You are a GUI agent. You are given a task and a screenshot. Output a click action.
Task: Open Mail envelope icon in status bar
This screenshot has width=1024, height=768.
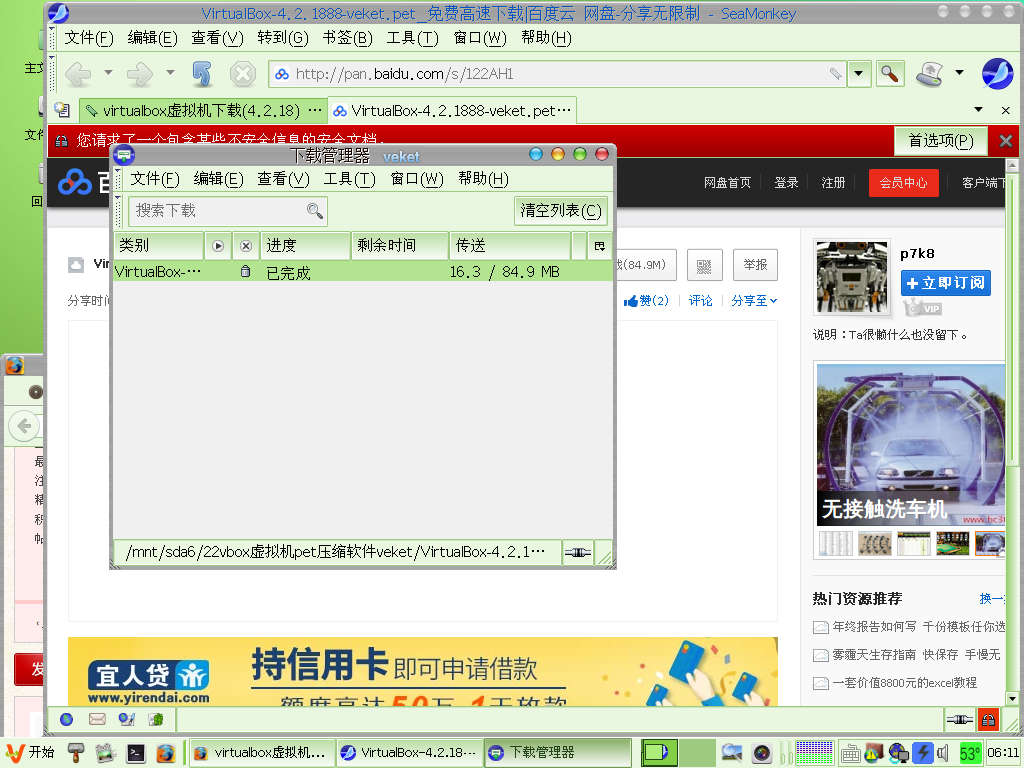(x=97, y=720)
